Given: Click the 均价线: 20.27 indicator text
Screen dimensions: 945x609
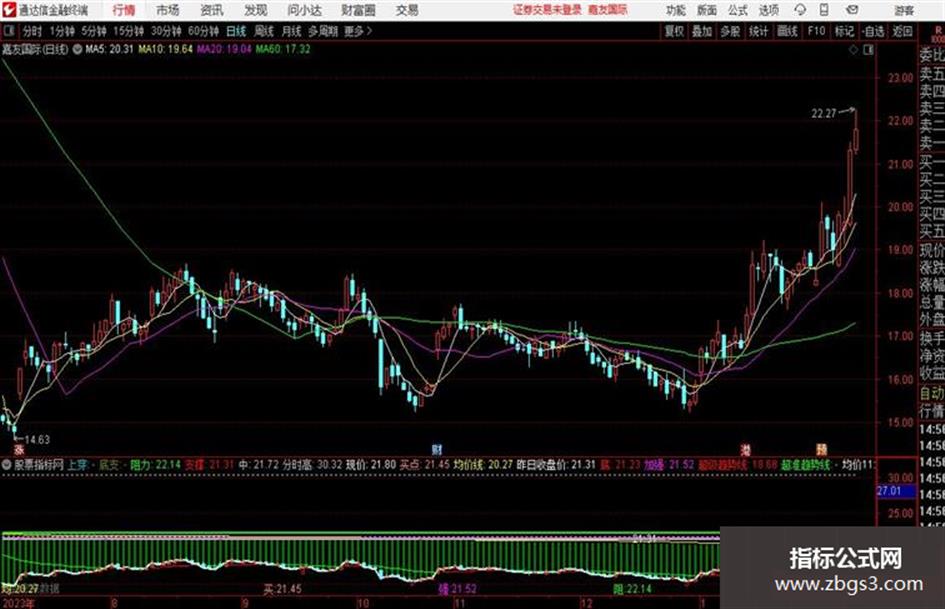Looking at the screenshot, I should (x=483, y=465).
